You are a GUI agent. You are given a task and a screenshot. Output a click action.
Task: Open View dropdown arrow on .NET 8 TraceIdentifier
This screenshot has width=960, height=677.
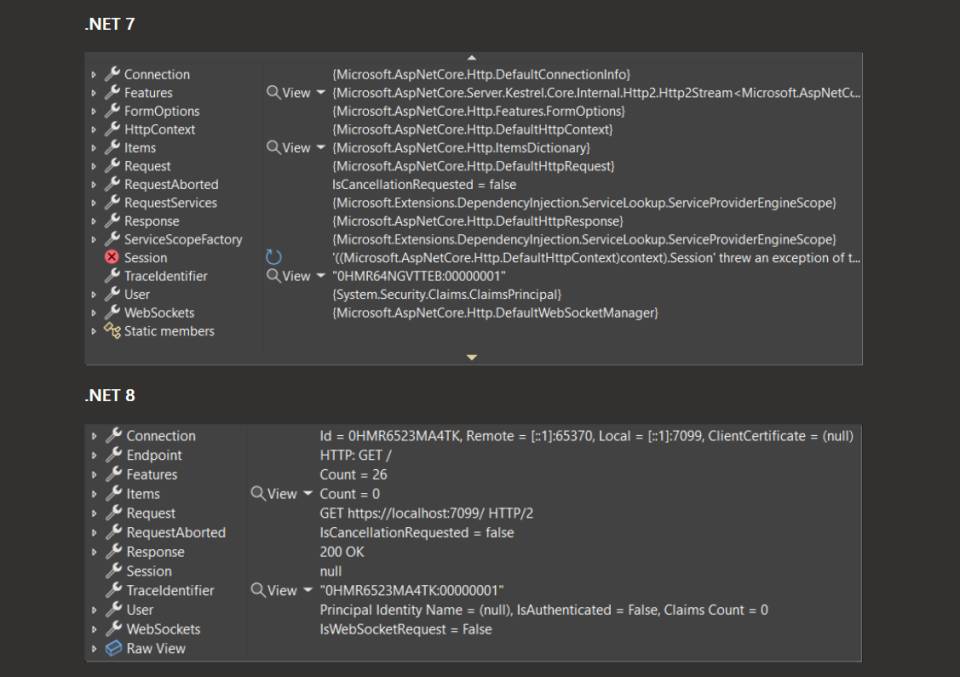pyautogui.click(x=307, y=590)
